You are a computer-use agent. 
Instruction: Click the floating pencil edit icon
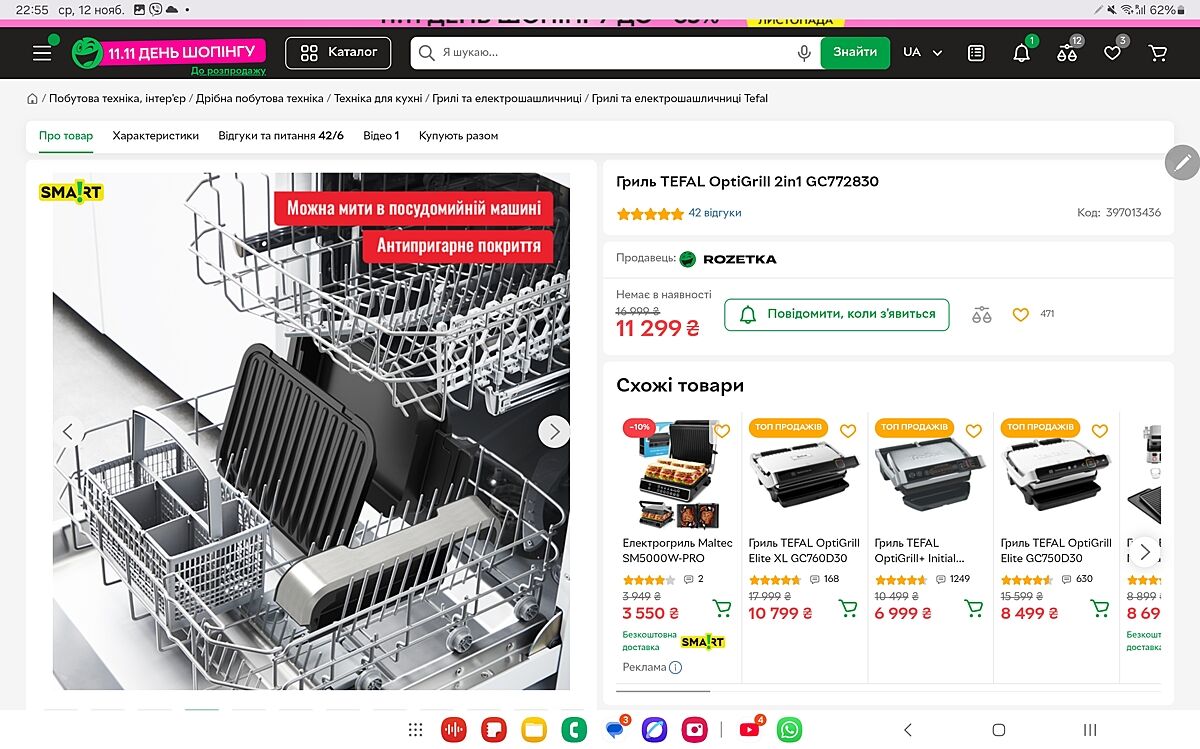tap(1182, 162)
